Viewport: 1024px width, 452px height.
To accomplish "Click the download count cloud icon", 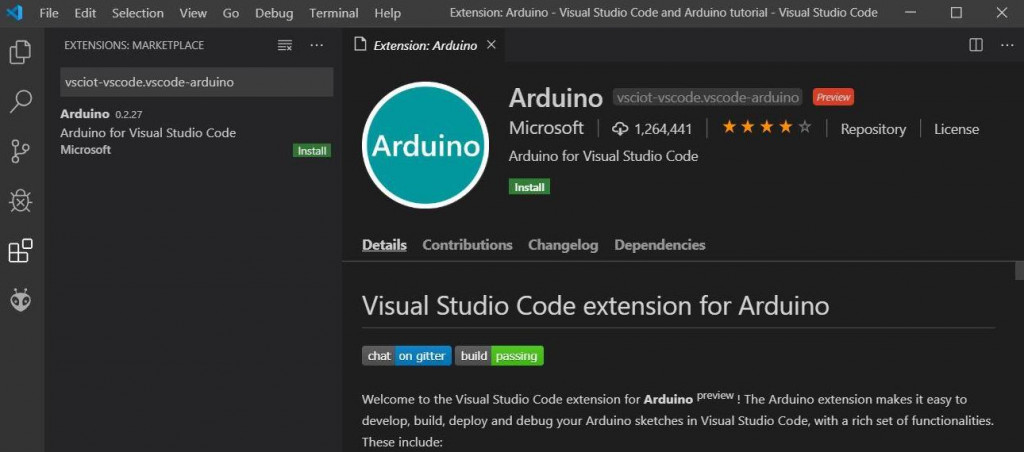I will (x=620, y=129).
